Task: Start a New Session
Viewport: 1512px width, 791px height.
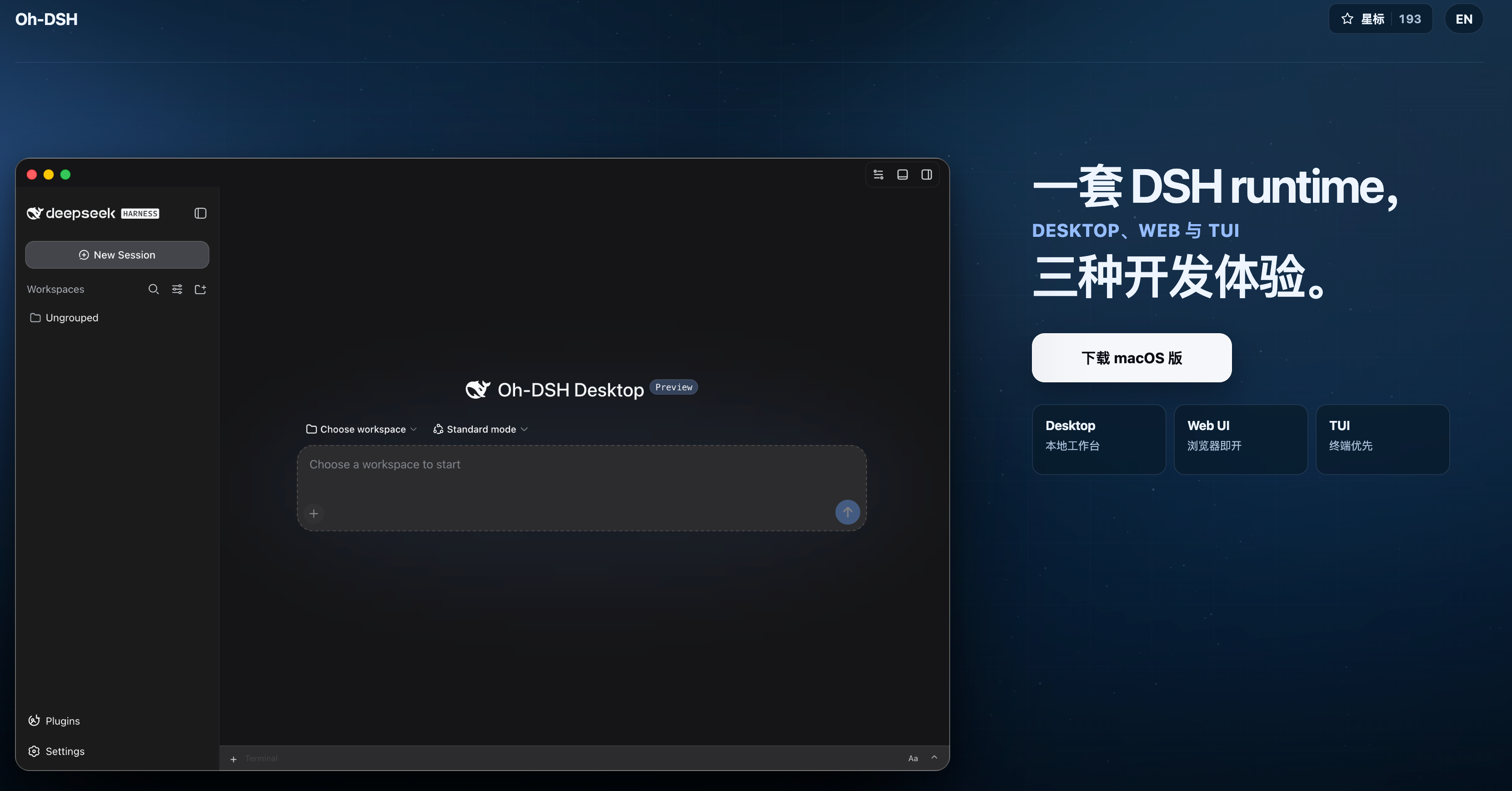Action: [117, 255]
